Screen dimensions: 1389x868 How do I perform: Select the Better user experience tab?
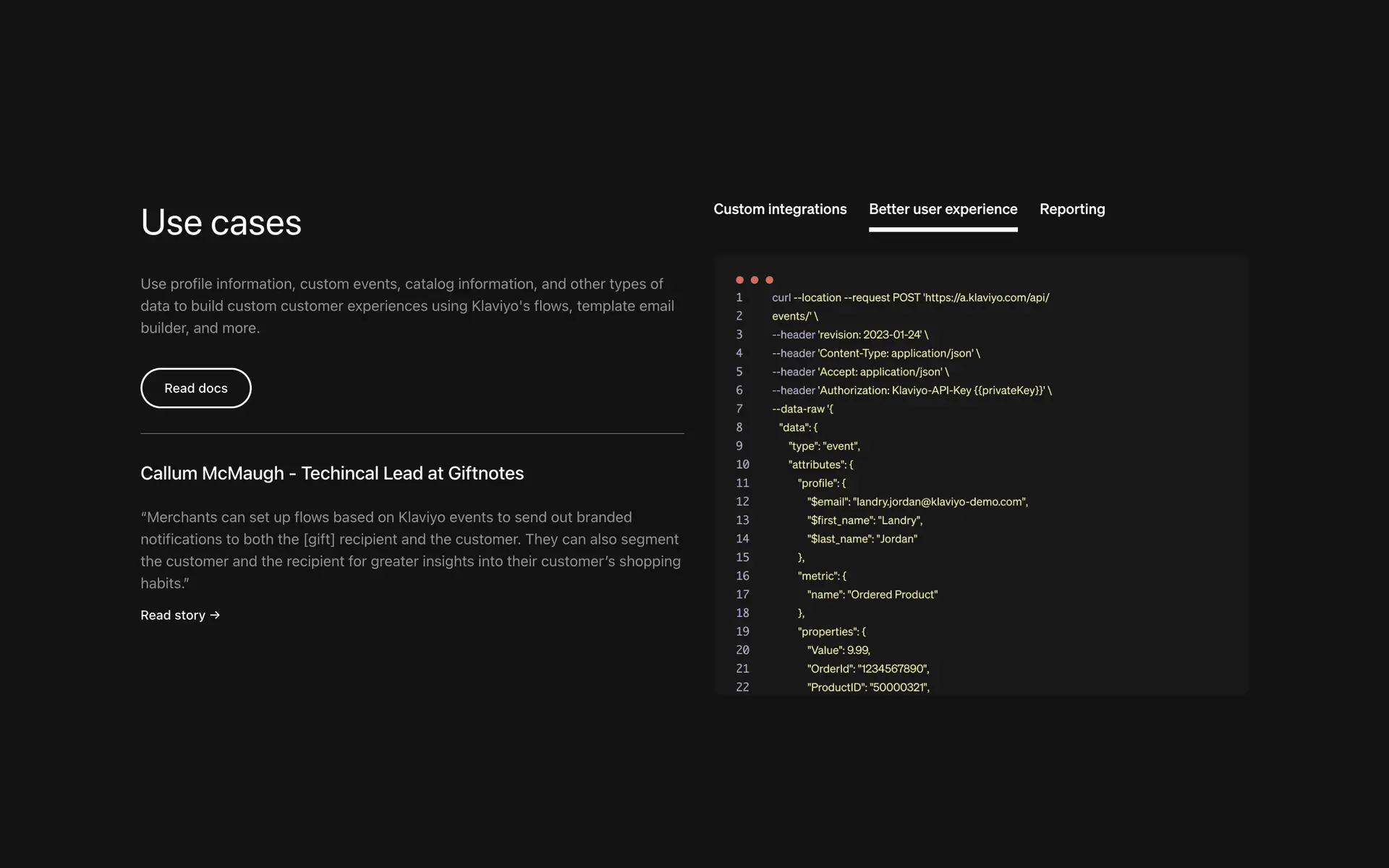(943, 209)
